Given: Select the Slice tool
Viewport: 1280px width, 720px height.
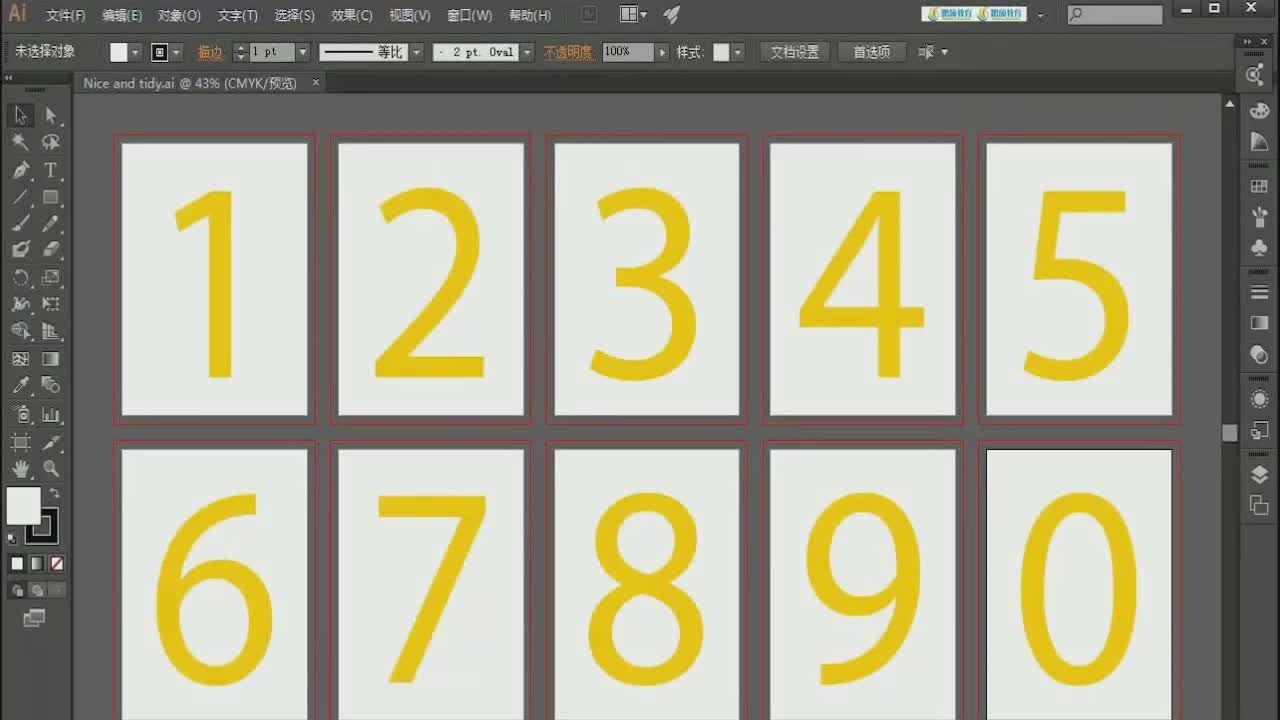Looking at the screenshot, I should point(51,442).
